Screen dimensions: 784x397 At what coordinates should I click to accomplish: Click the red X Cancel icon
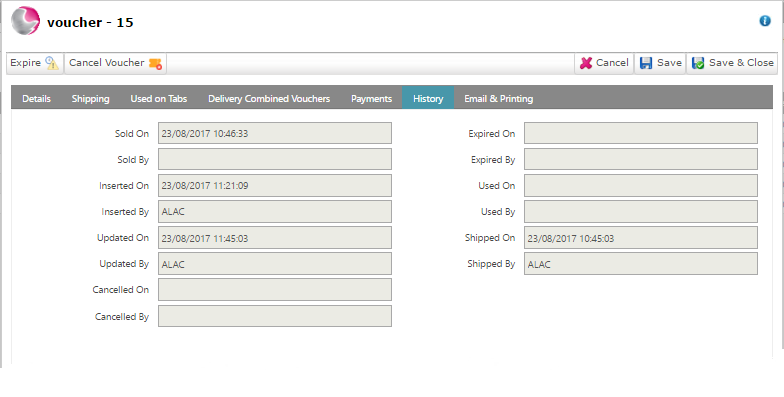(586, 63)
